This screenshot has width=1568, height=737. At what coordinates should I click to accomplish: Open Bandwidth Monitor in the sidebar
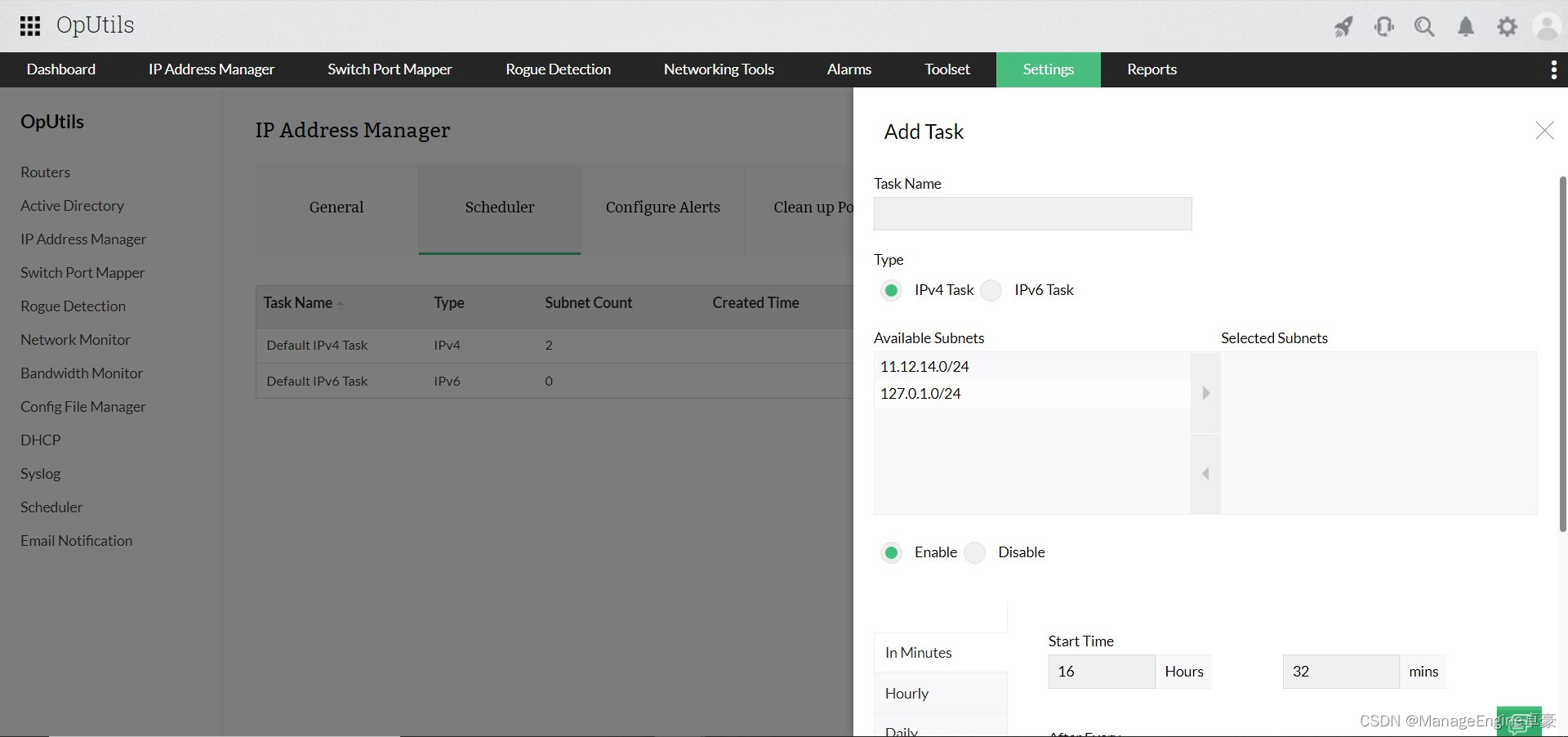(x=82, y=373)
